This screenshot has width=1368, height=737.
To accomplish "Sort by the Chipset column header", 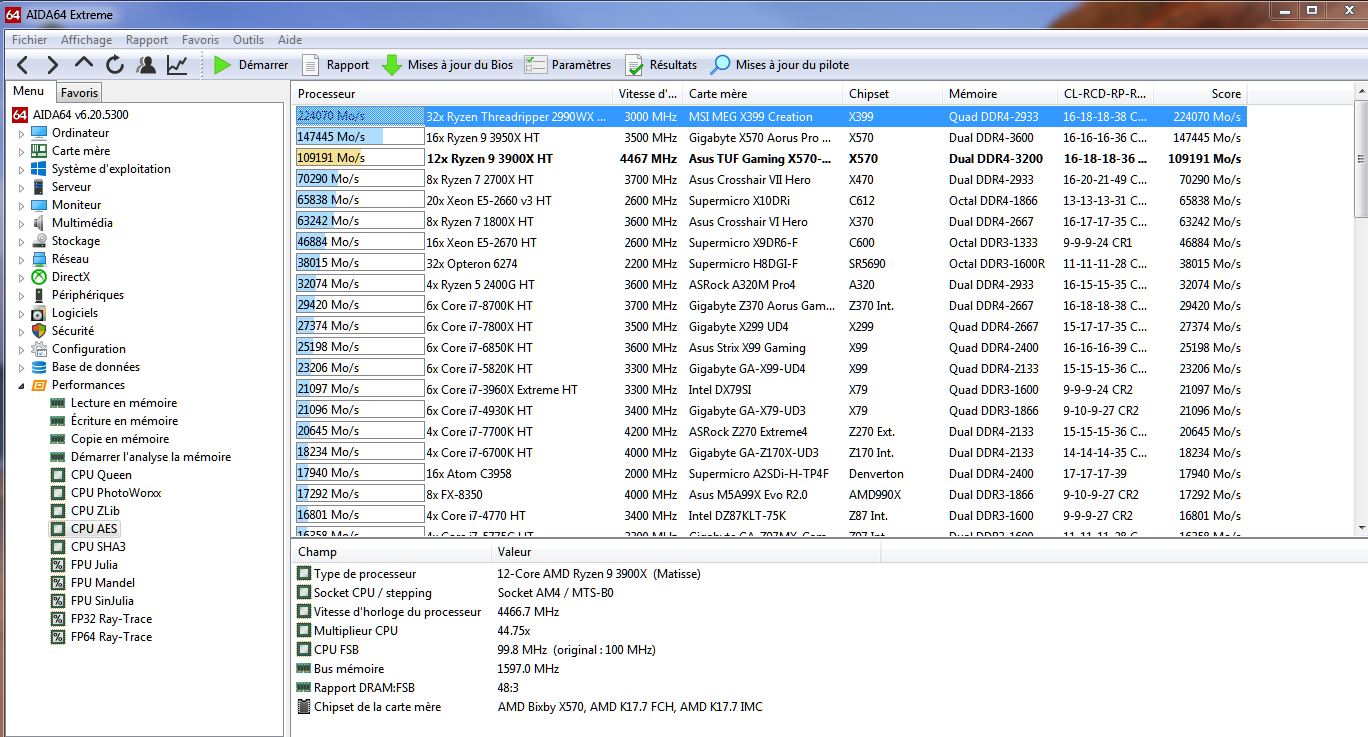I will [893, 94].
